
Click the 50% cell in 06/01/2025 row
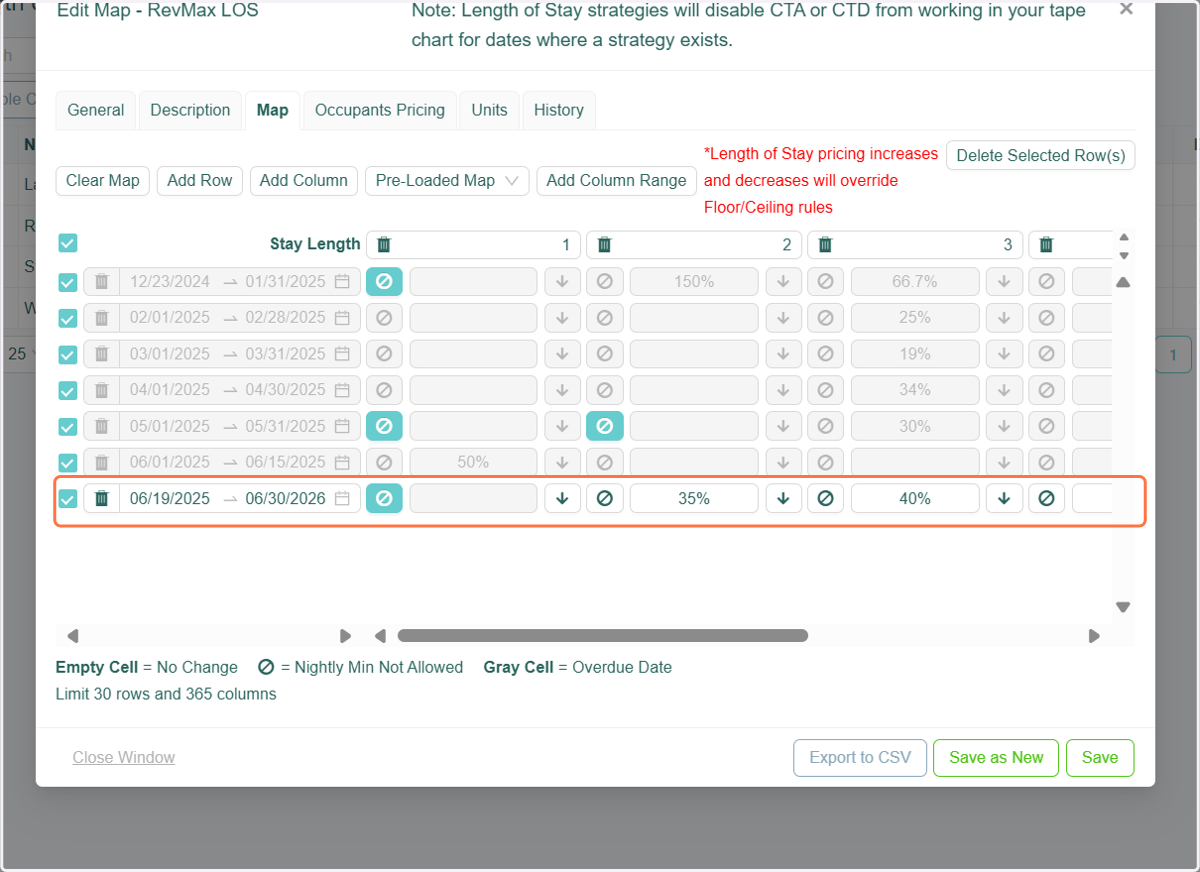click(473, 462)
